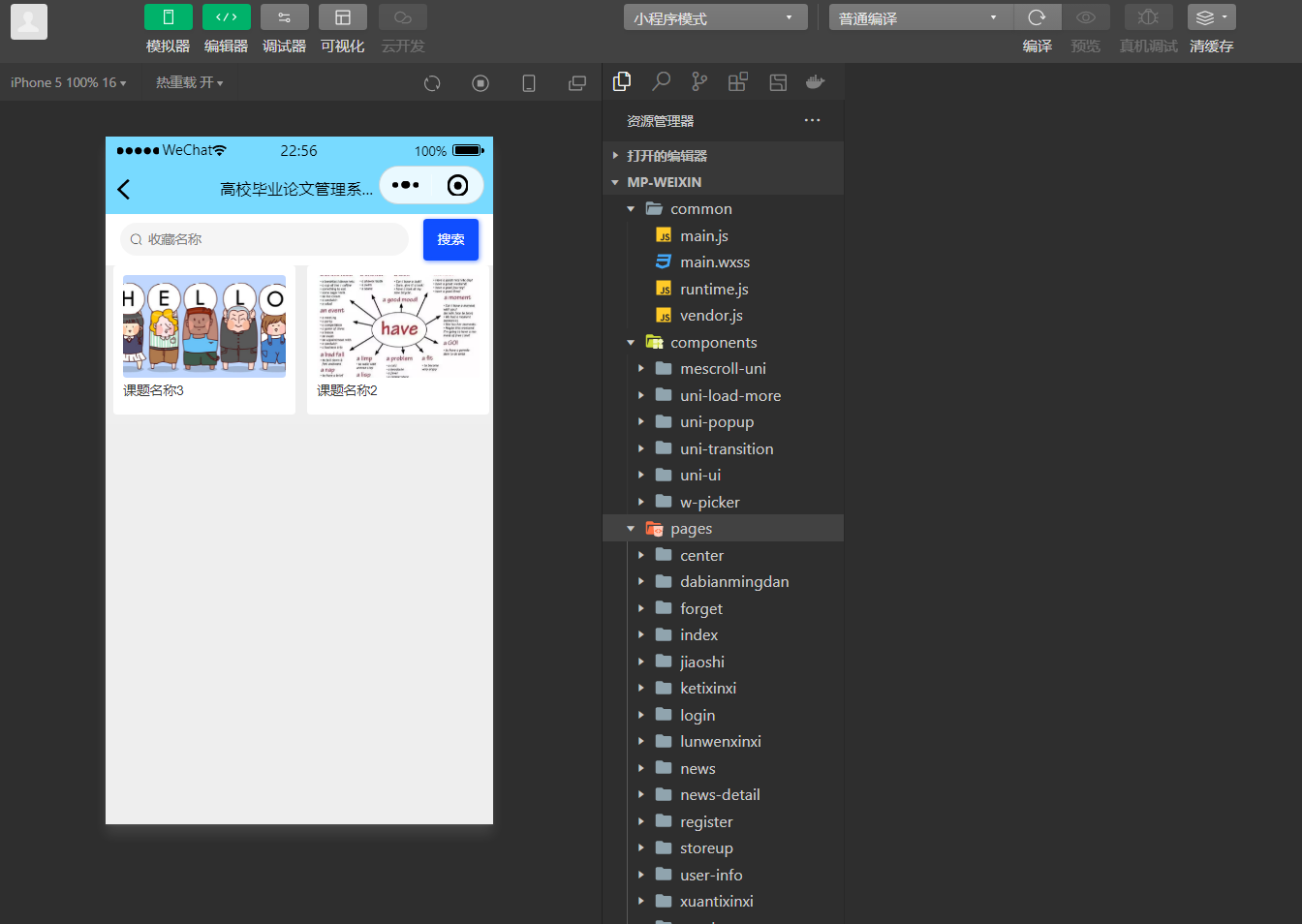Expand the forget folder
This screenshot has width=1302, height=924.
723,608
